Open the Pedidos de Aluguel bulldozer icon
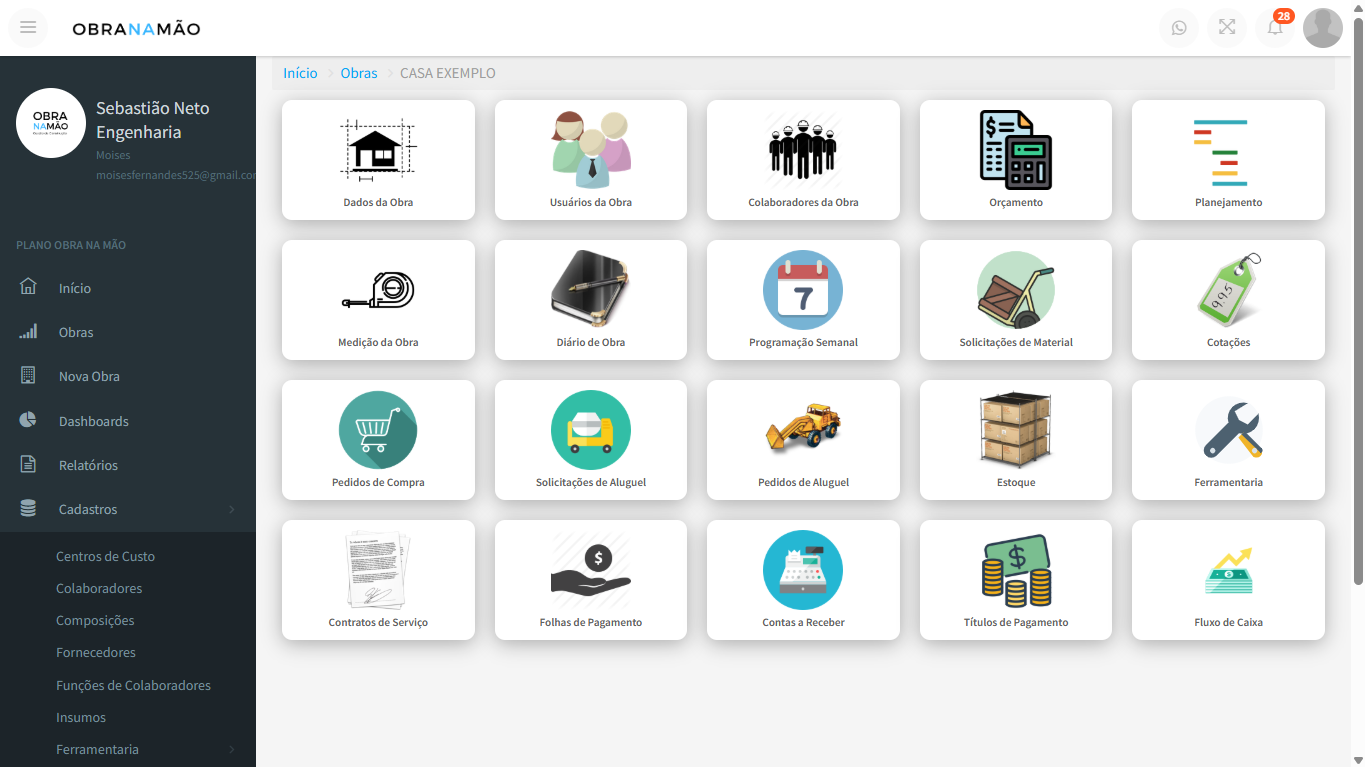Screen dimensions: 1365x767 tap(803, 427)
